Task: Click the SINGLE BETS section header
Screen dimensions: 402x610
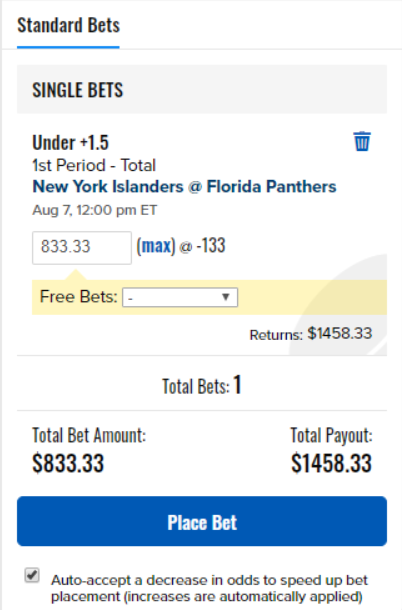Action: click(202, 89)
